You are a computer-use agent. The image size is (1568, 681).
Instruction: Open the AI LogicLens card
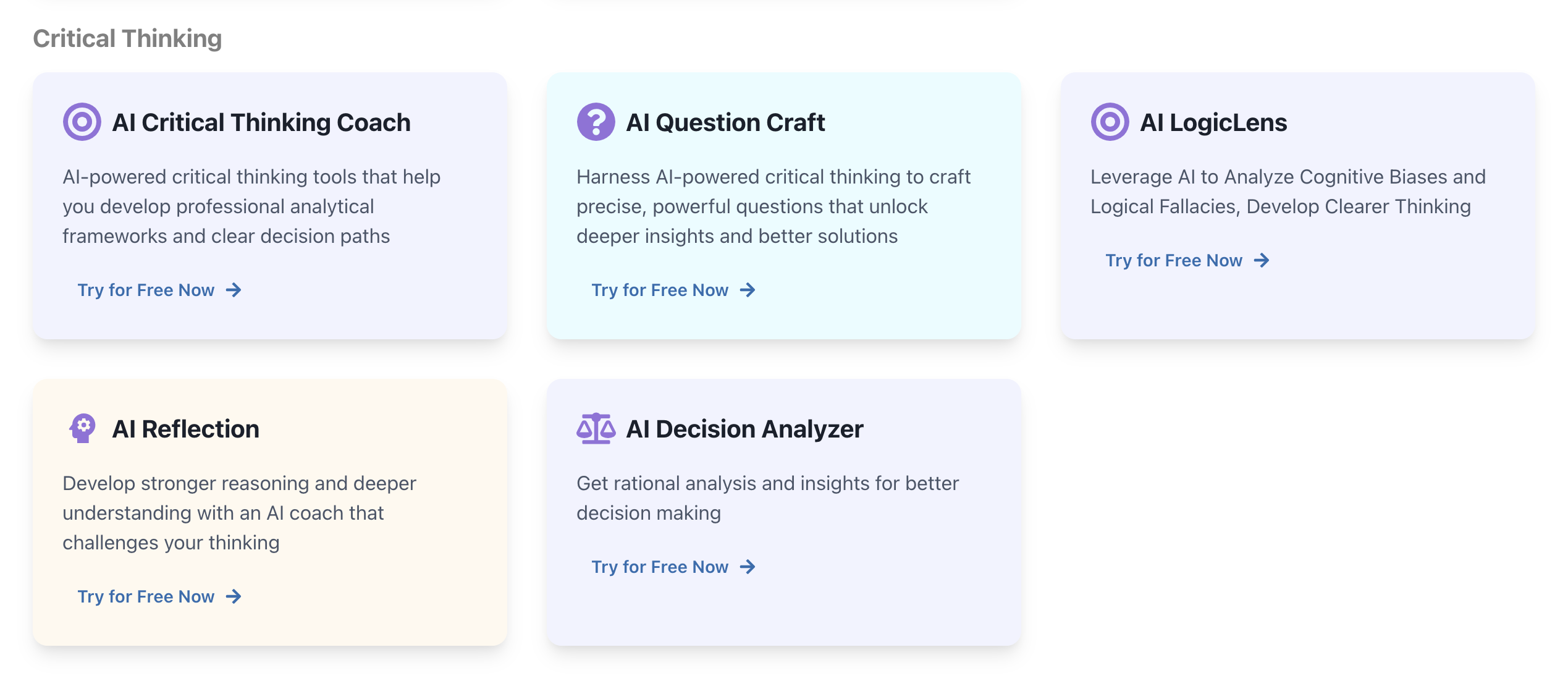(x=1297, y=206)
